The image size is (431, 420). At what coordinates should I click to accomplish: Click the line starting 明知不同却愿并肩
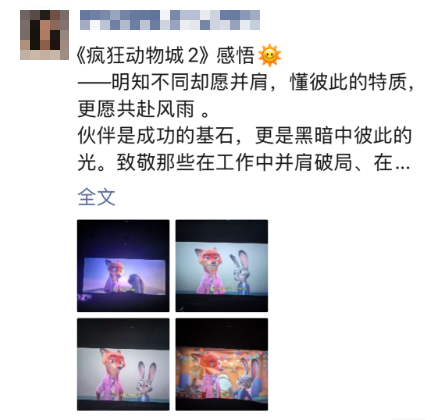coord(246,82)
